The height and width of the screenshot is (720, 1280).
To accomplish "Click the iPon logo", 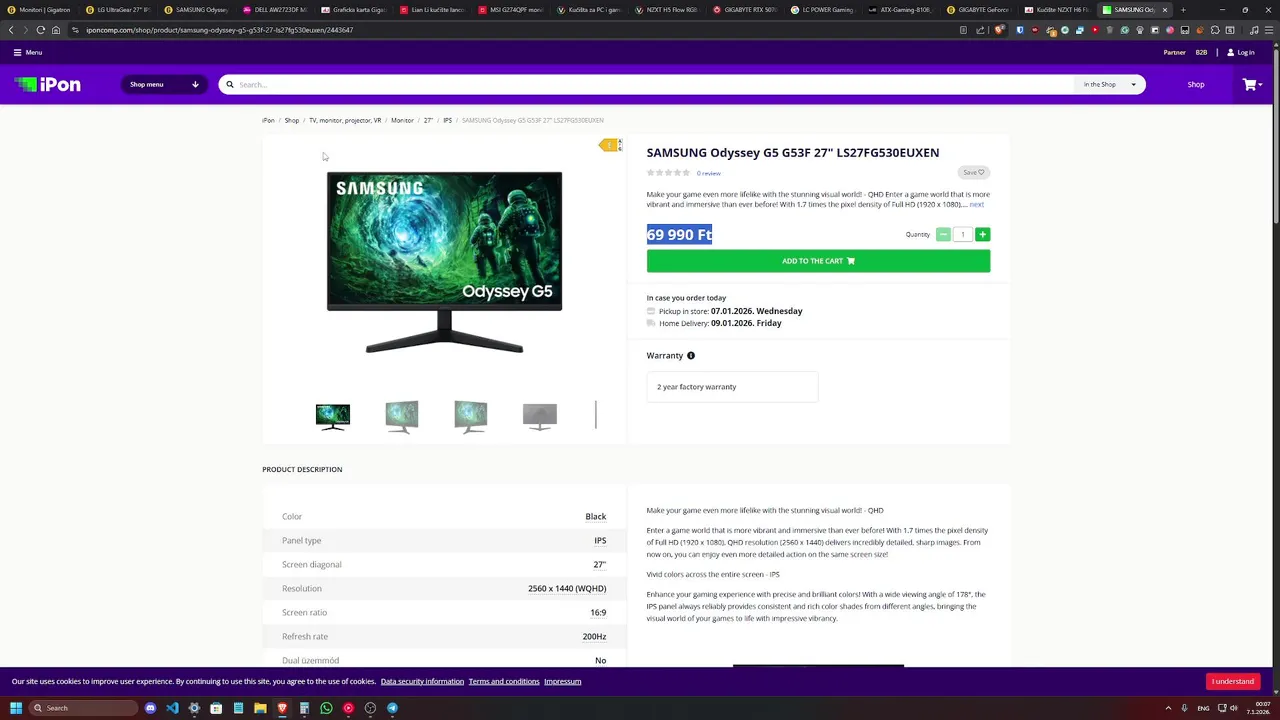I will (x=47, y=85).
